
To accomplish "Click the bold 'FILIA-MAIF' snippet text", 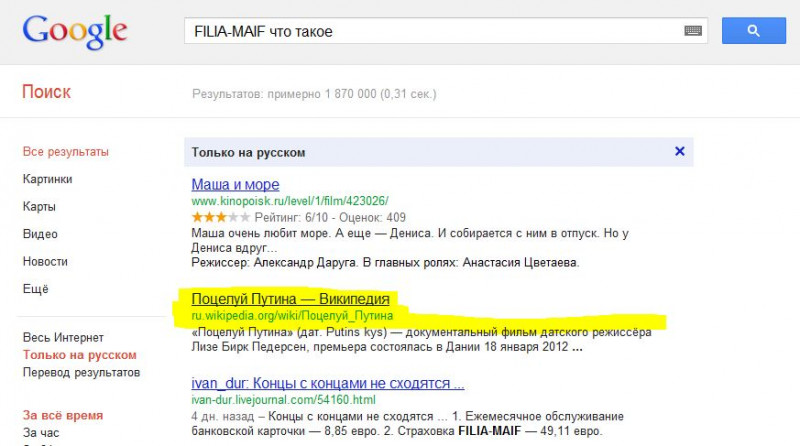I will 489,431.
